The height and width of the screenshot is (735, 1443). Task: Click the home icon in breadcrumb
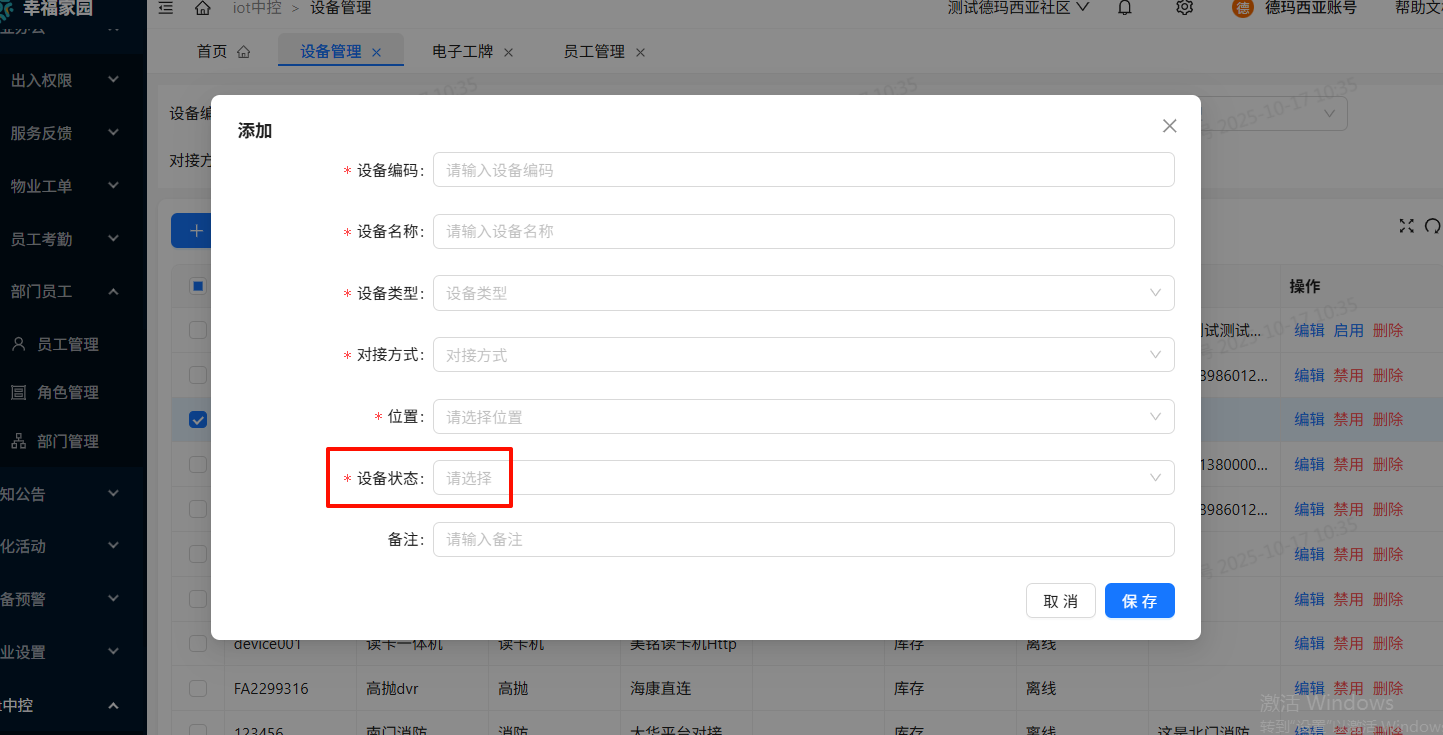(x=203, y=8)
